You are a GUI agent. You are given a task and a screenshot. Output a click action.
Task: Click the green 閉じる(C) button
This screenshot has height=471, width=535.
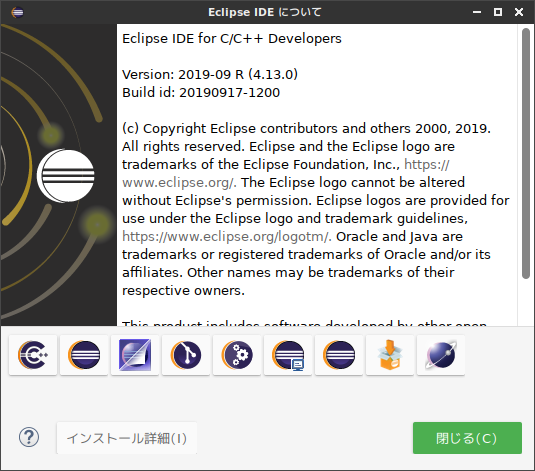(x=467, y=438)
